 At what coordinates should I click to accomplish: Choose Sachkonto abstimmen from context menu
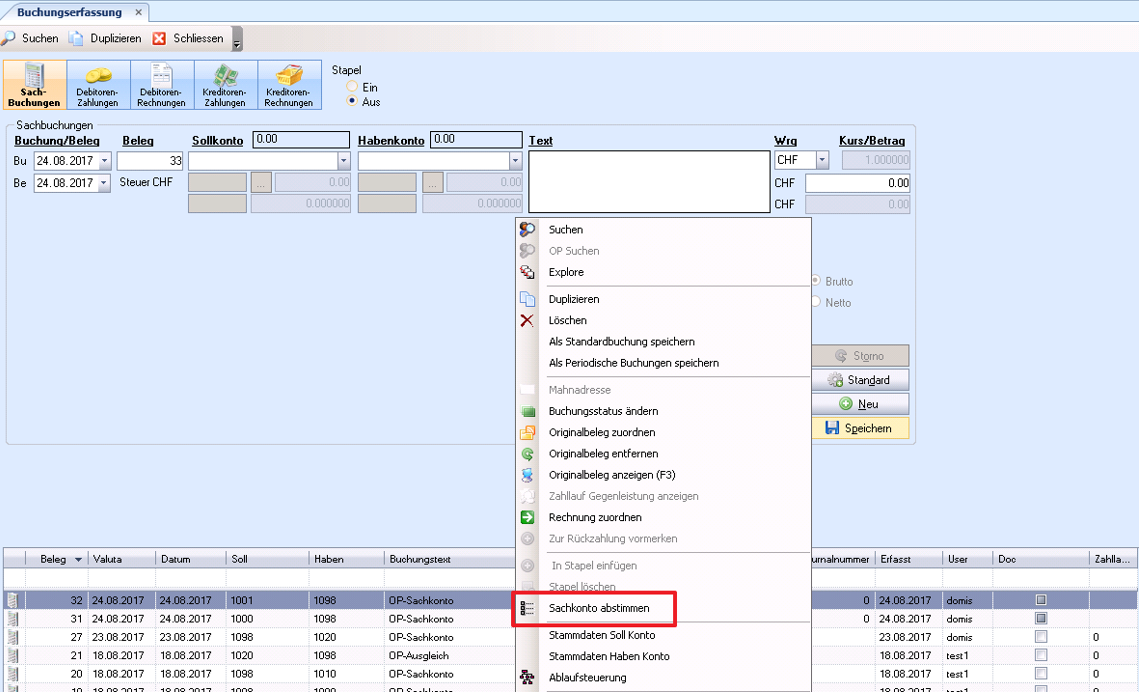(x=598, y=608)
